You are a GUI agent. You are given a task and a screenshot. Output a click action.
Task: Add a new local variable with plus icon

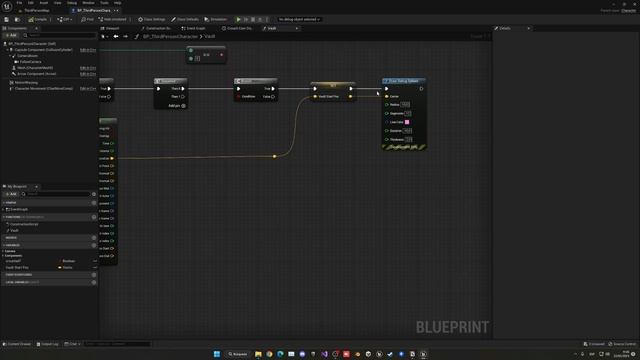94,282
